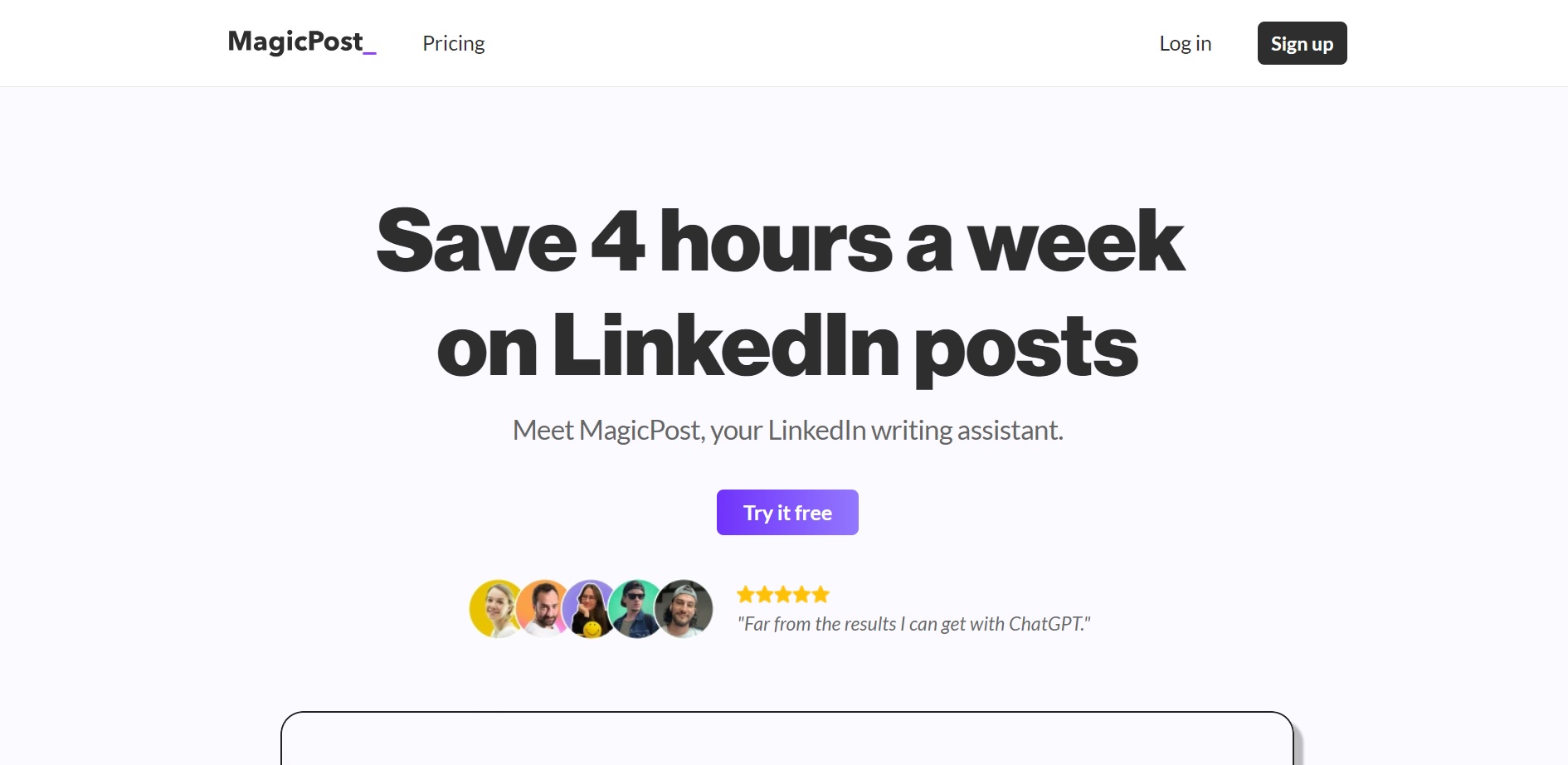The width and height of the screenshot is (1568, 765).
Task: Click the 'Save 4 hours a week' headline line
Action: pos(780,241)
